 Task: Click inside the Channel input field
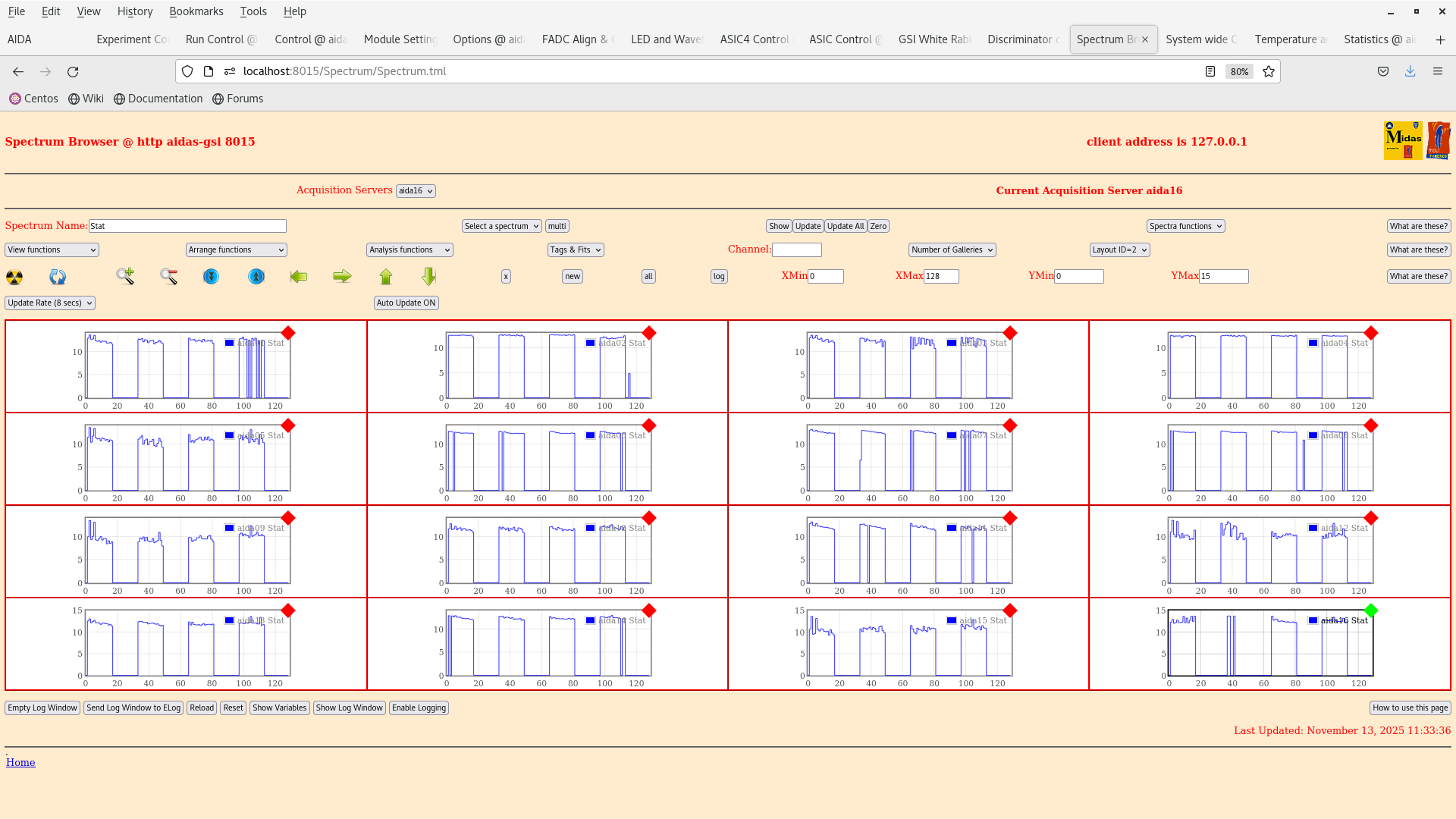[x=797, y=249]
